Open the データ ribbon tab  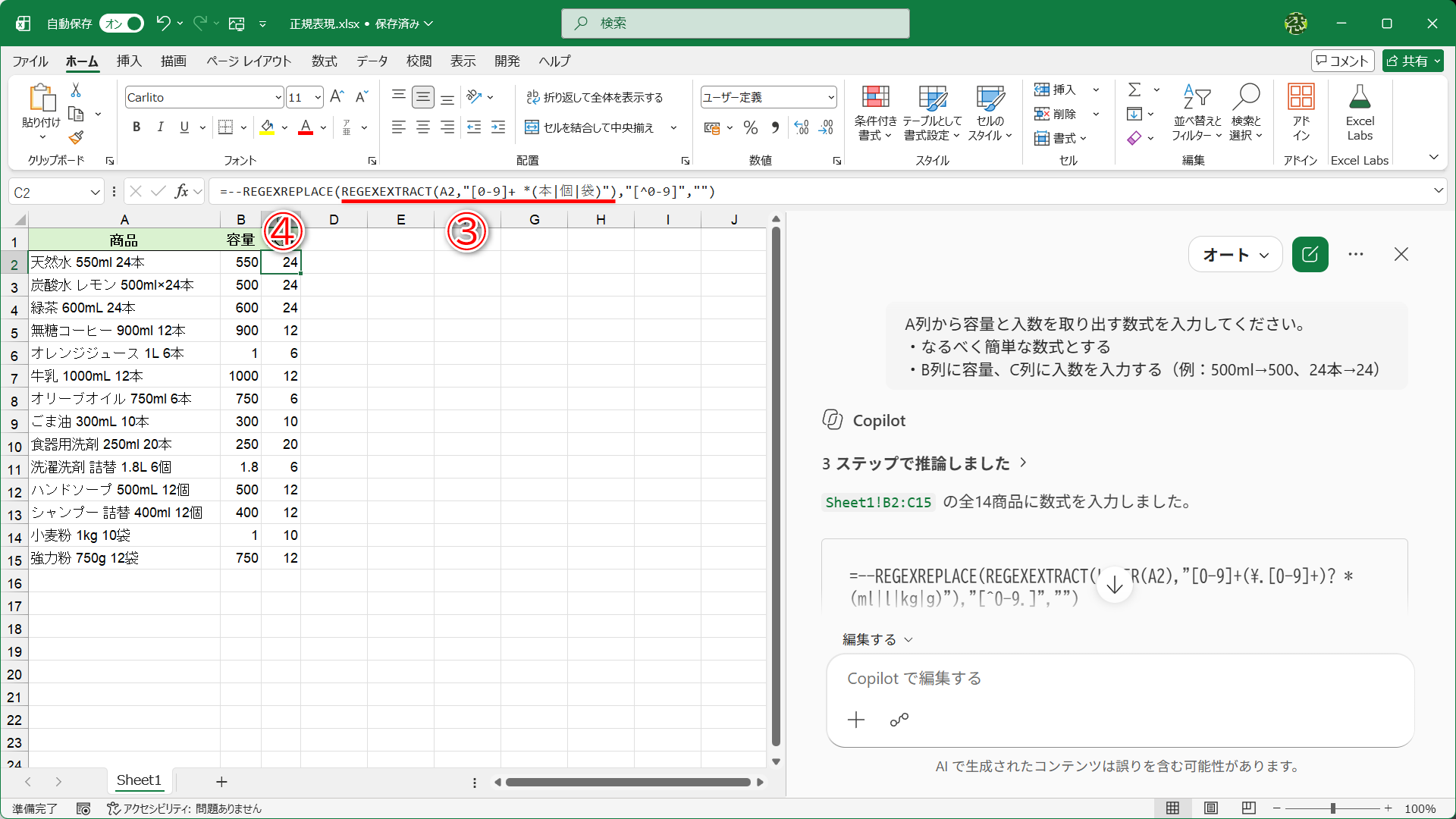(x=372, y=61)
